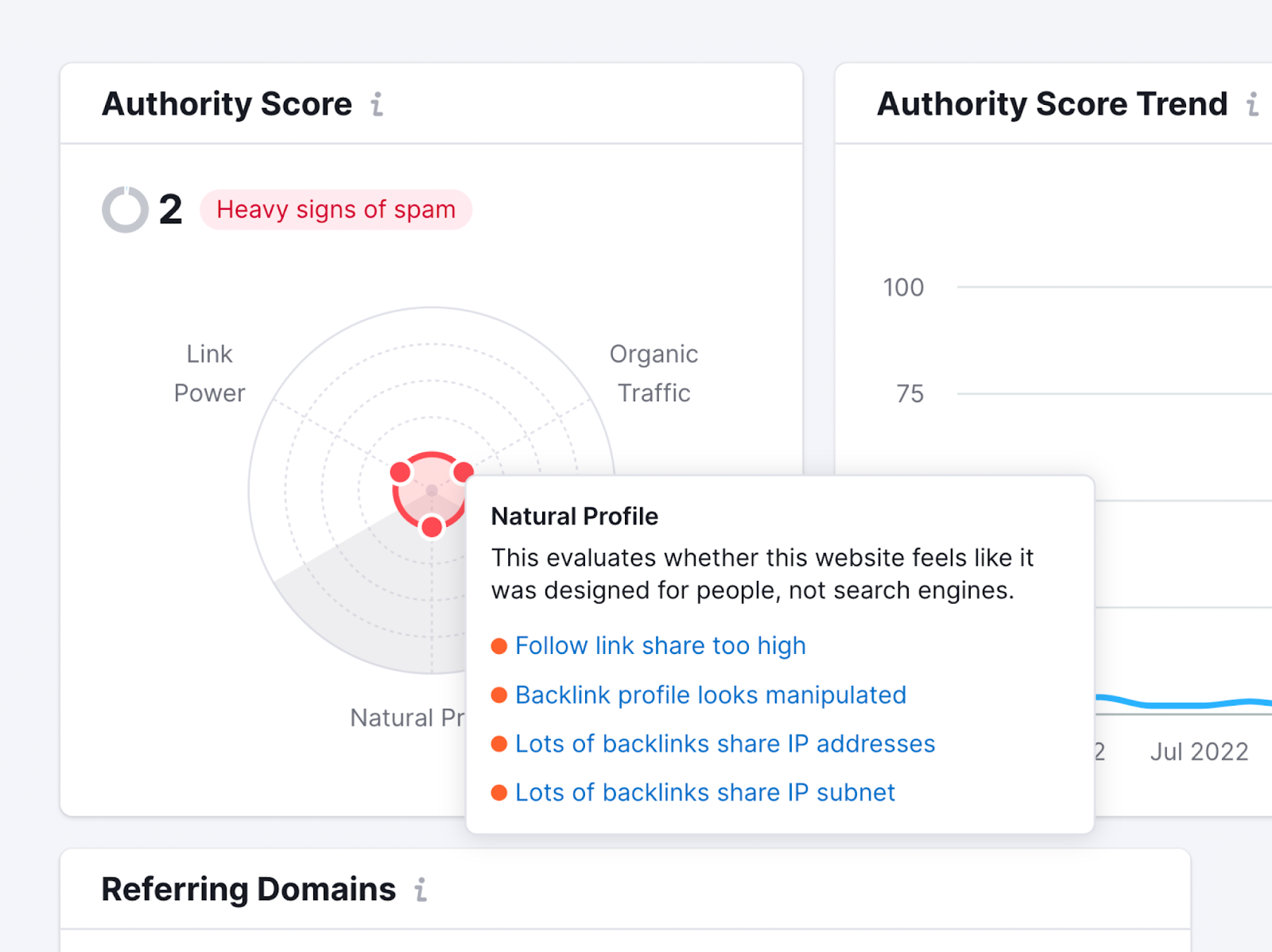This screenshot has width=1272, height=952.
Task: Click the orange bullet beside Backlink profile looks manipulated
Action: click(498, 695)
